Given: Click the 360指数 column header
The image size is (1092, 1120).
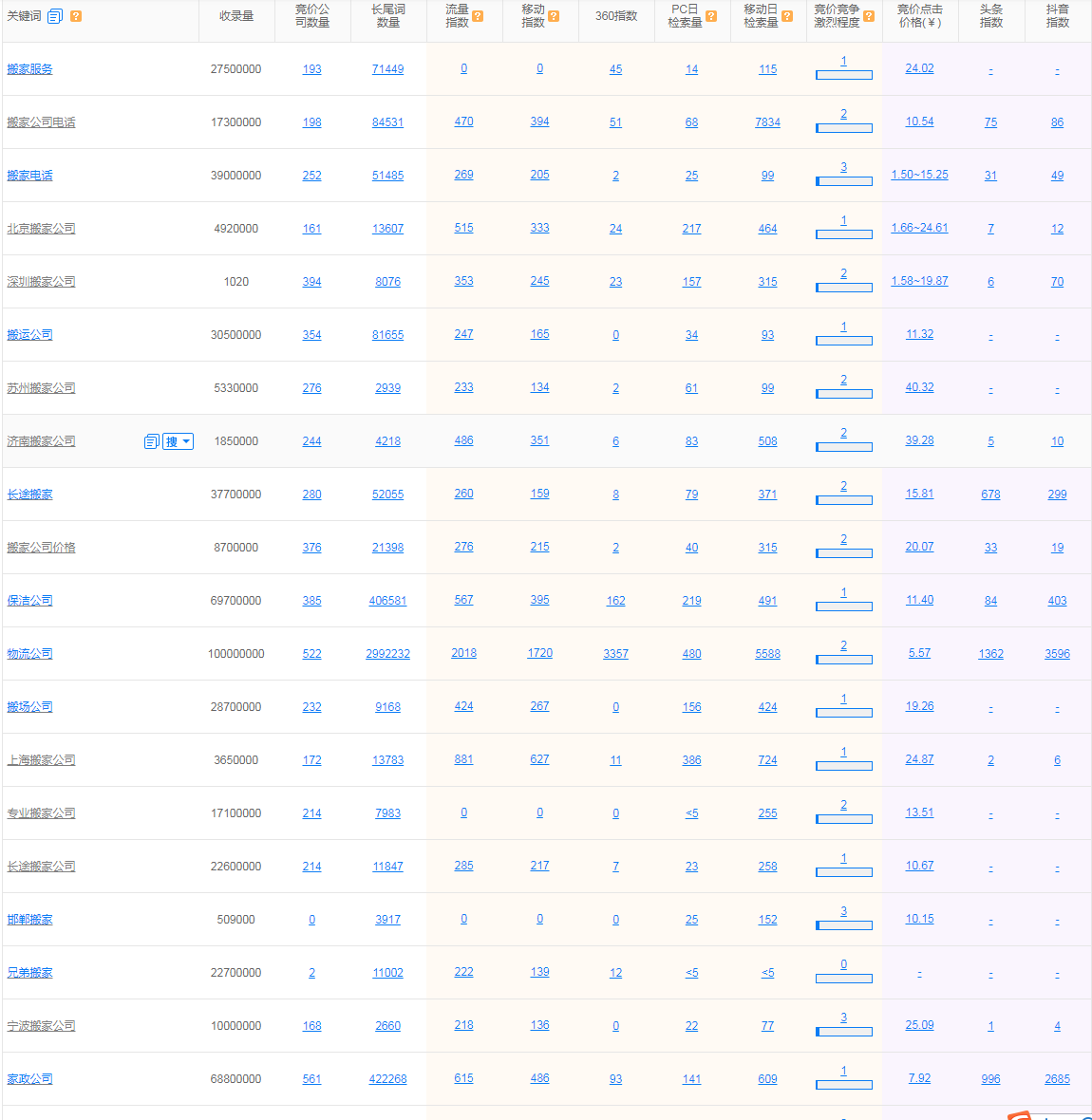Looking at the screenshot, I should (616, 16).
